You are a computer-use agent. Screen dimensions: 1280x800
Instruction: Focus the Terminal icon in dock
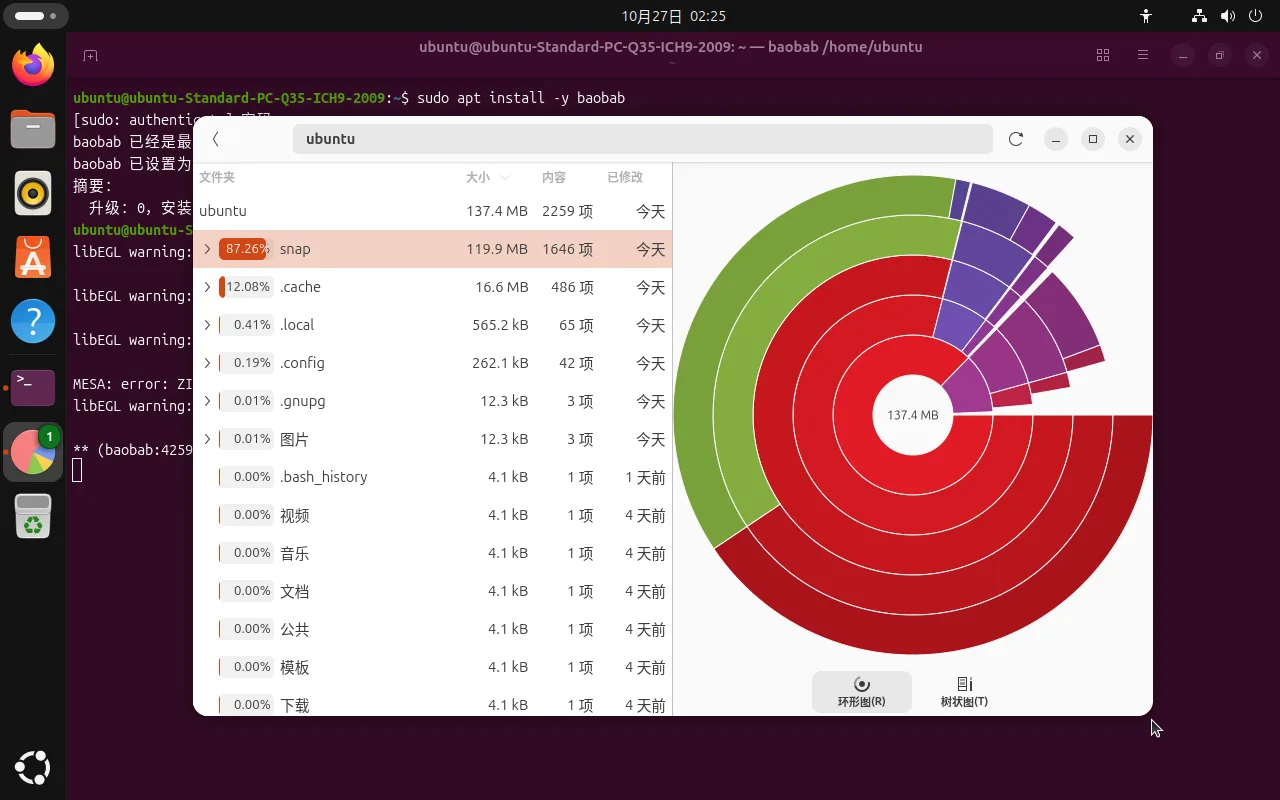click(33, 387)
